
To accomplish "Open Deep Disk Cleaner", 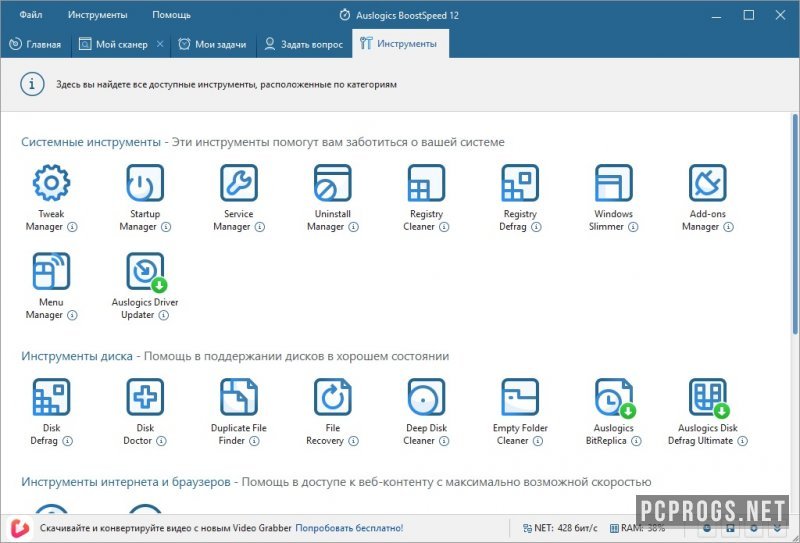I will click(x=426, y=397).
